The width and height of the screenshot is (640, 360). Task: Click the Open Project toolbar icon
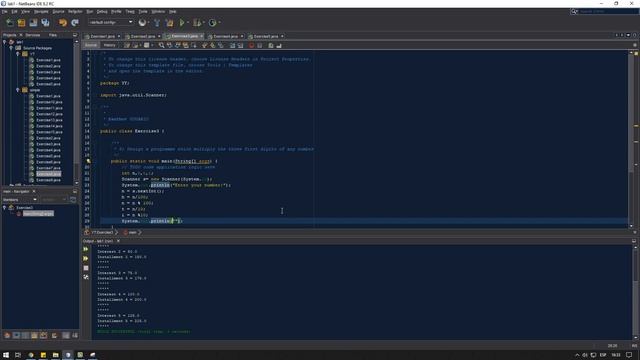pos(33,22)
